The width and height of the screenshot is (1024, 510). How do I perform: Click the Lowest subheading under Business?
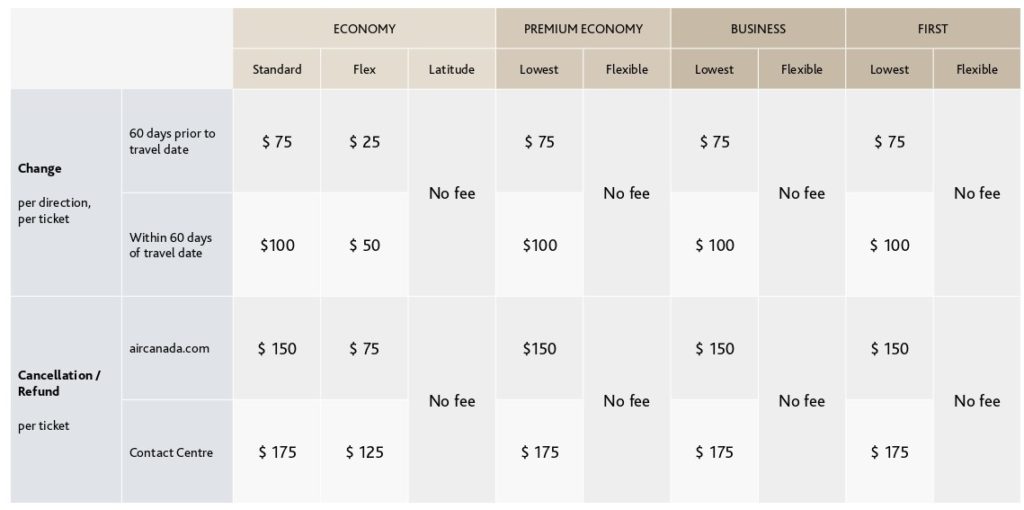pyautogui.click(x=714, y=70)
